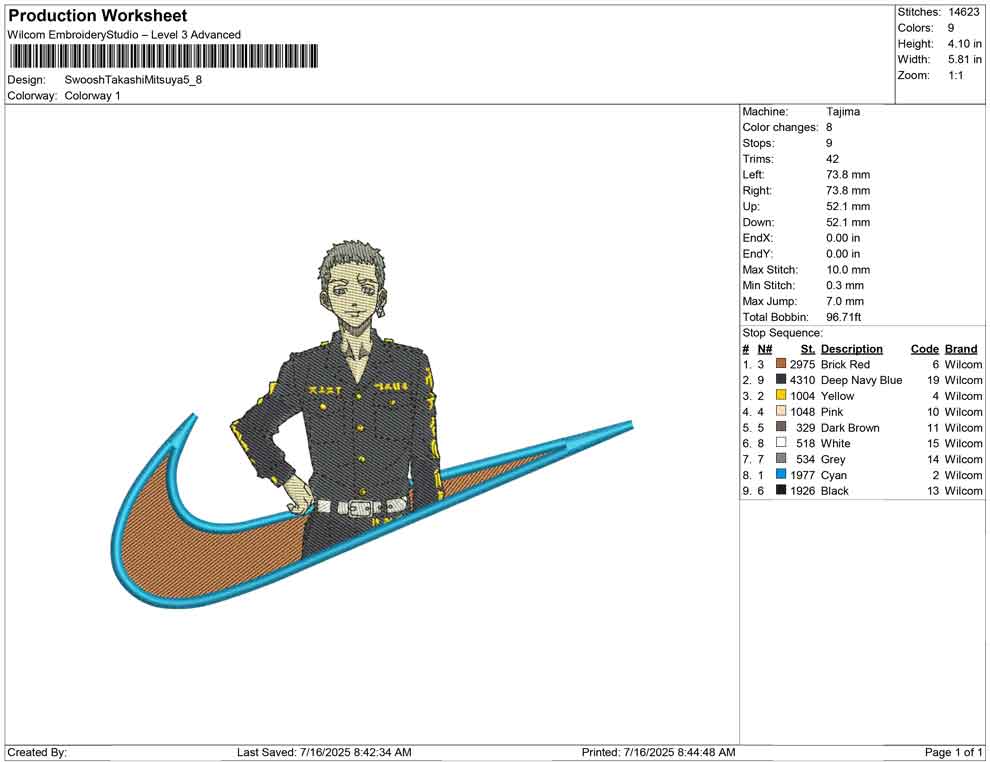This screenshot has height=762, width=990.
Task: Click the "Brand" column header
Action: click(x=961, y=348)
